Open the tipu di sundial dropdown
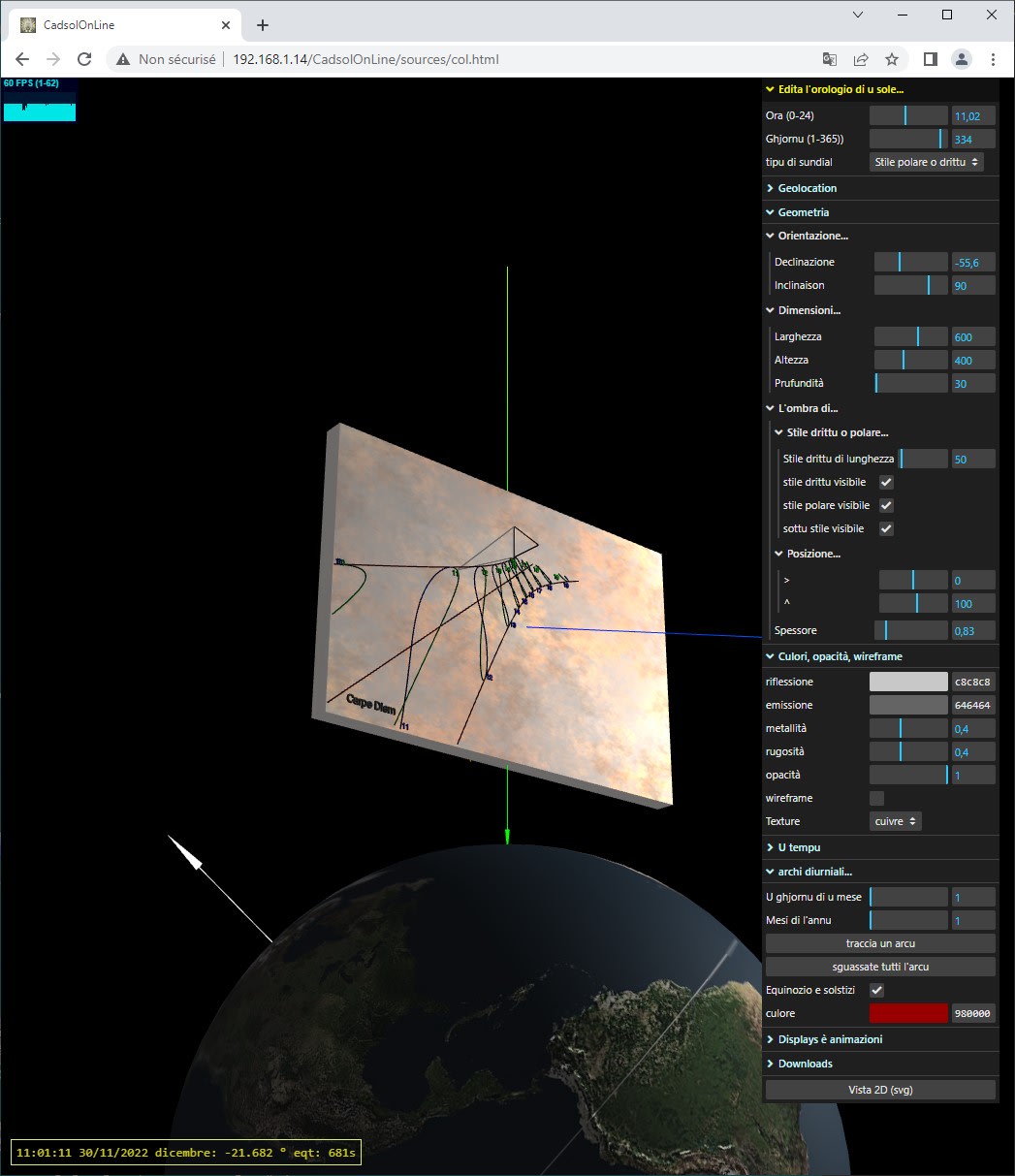The height and width of the screenshot is (1176, 1015). pos(926,162)
